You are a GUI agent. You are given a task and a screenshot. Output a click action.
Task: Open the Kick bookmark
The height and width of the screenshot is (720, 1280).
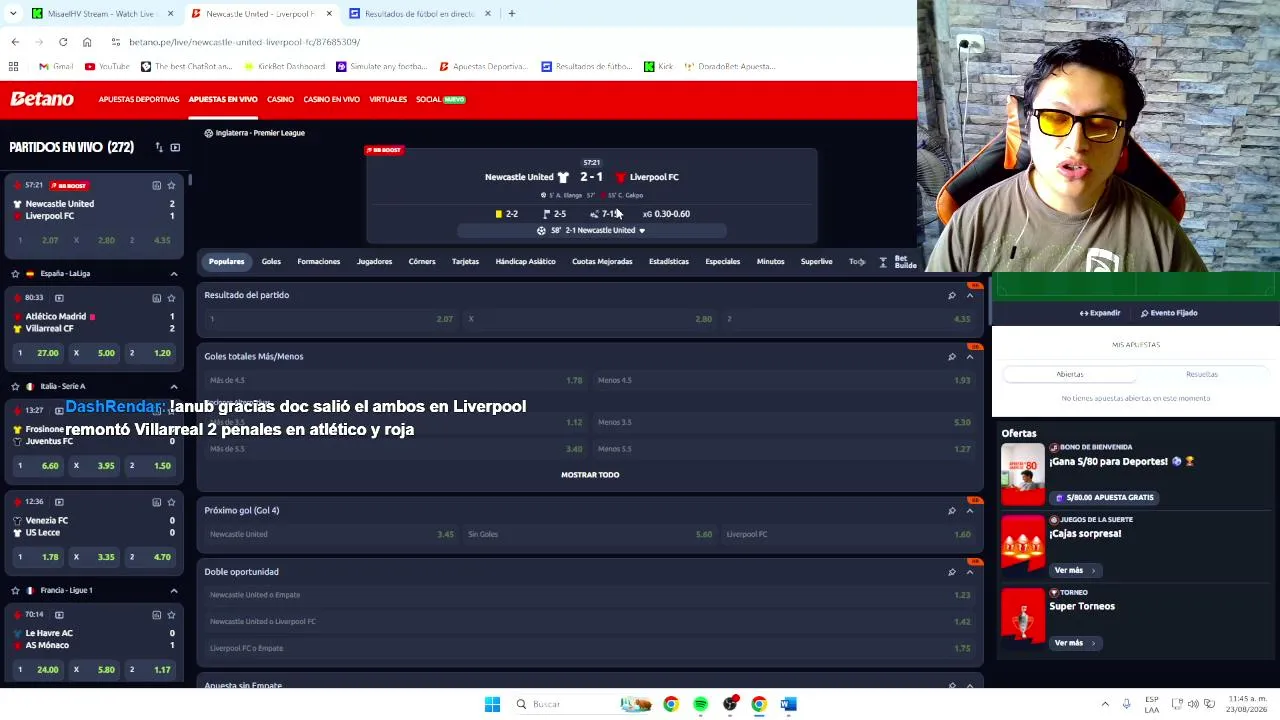(659, 66)
